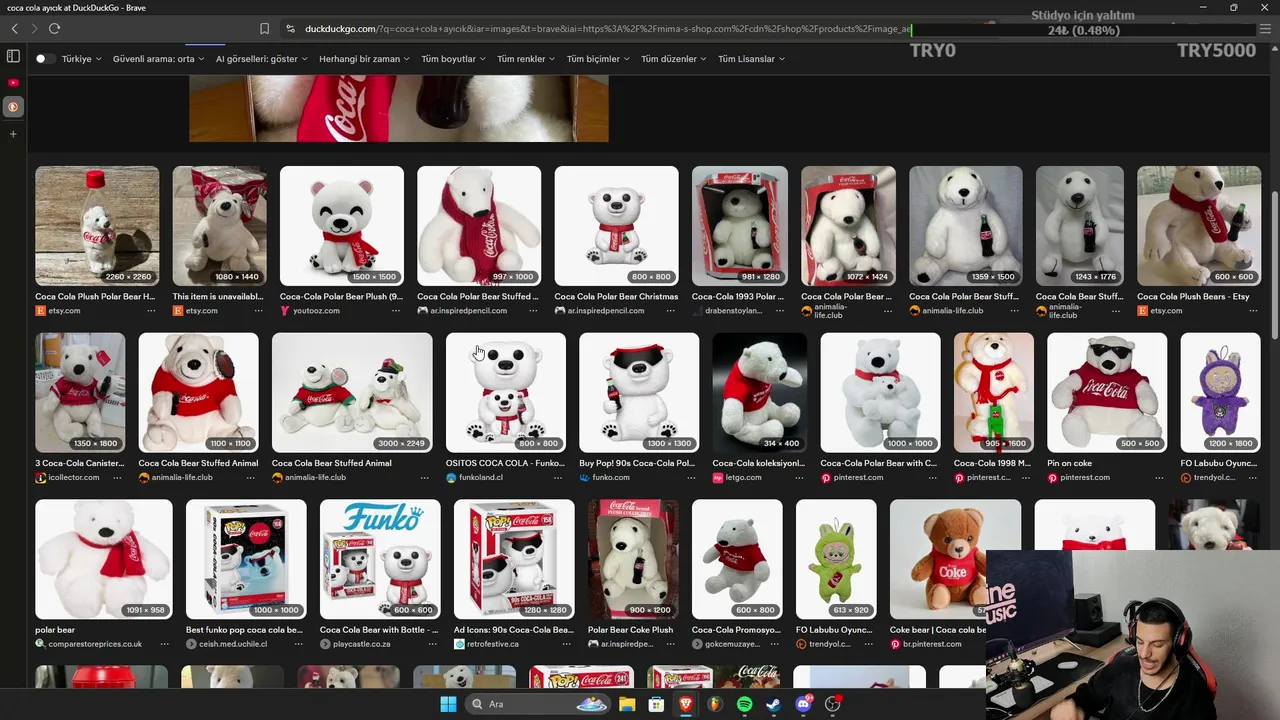Open the Coca-Cola Polar Bear Plush 1500×1500 thumbnail
Viewport: 1280px width, 720px height.
pyautogui.click(x=342, y=226)
